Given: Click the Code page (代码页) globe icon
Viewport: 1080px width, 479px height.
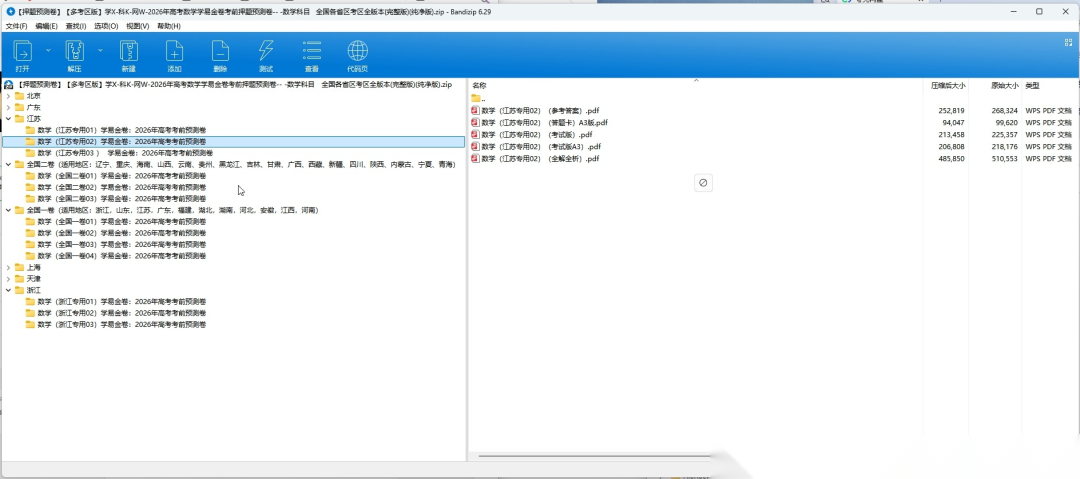Looking at the screenshot, I should tap(357, 51).
